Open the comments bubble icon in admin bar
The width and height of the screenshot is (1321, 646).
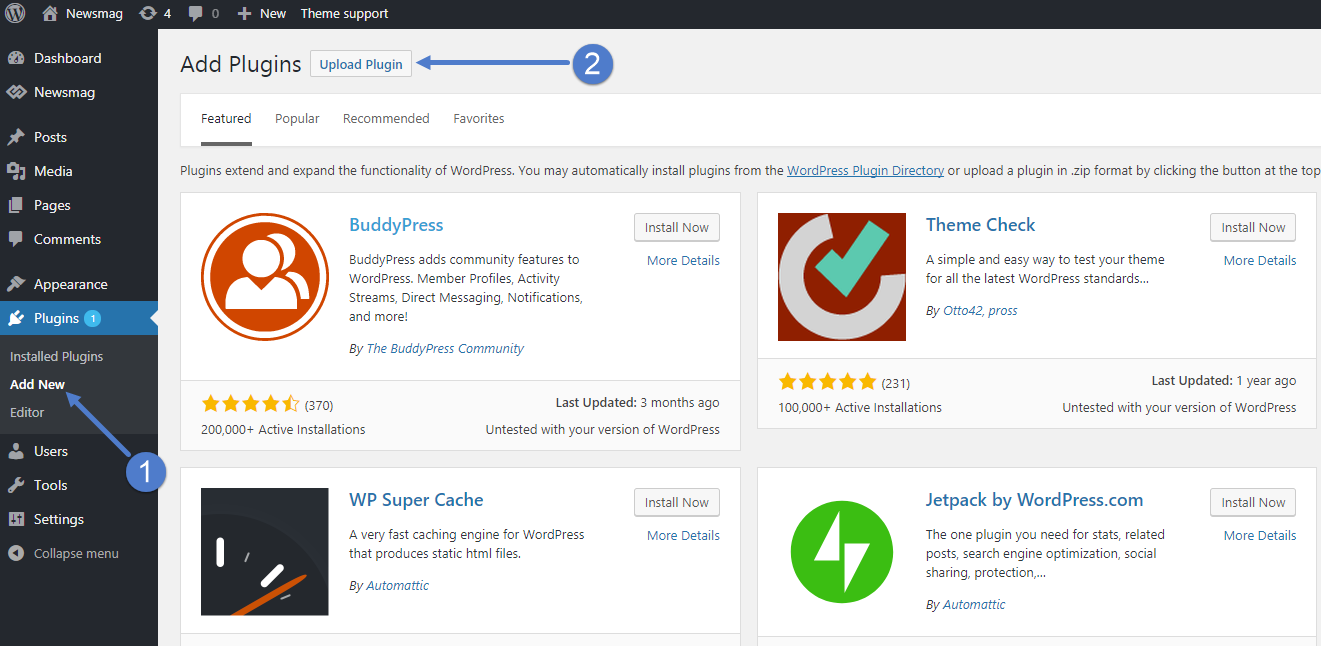[x=196, y=14]
